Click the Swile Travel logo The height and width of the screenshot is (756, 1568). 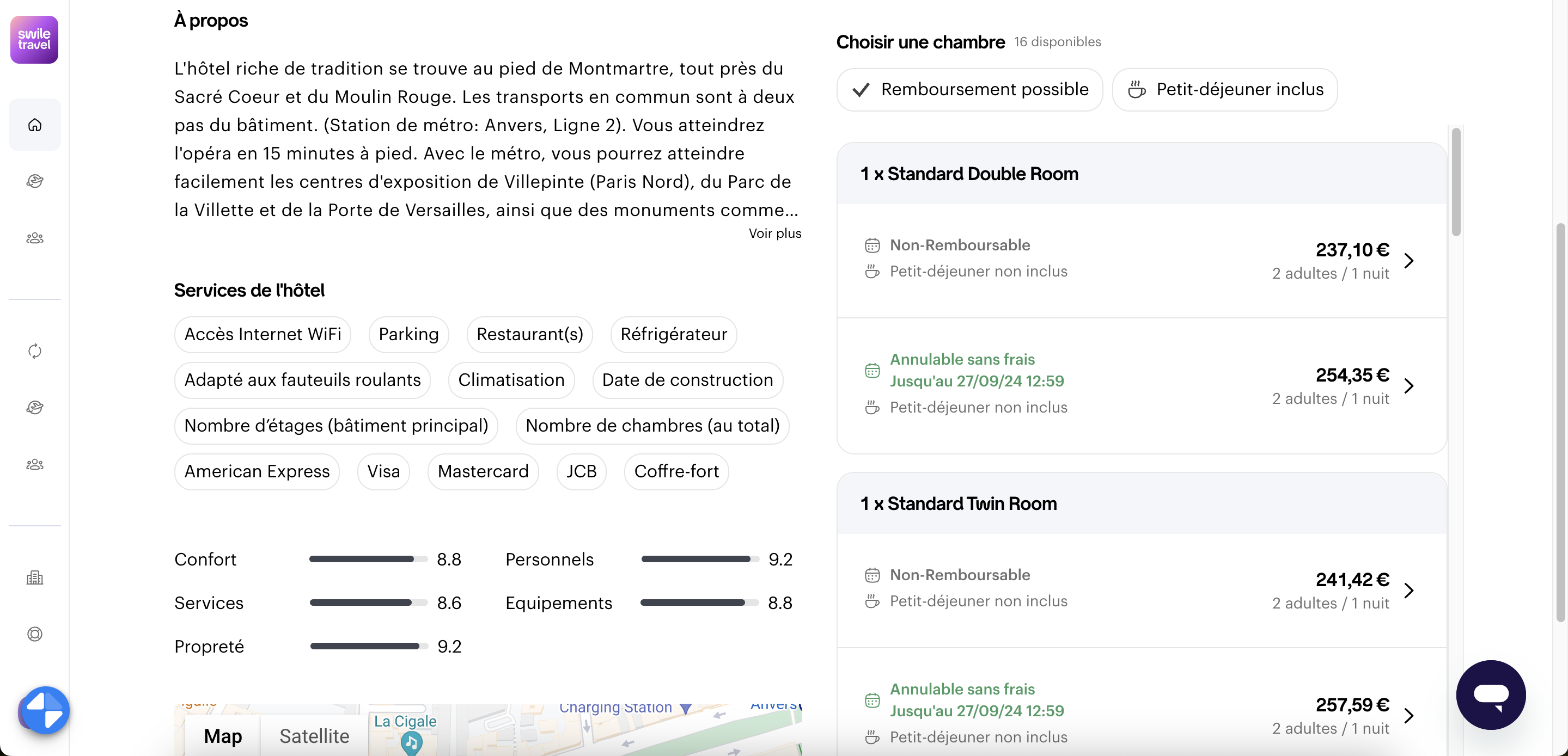pyautogui.click(x=34, y=40)
